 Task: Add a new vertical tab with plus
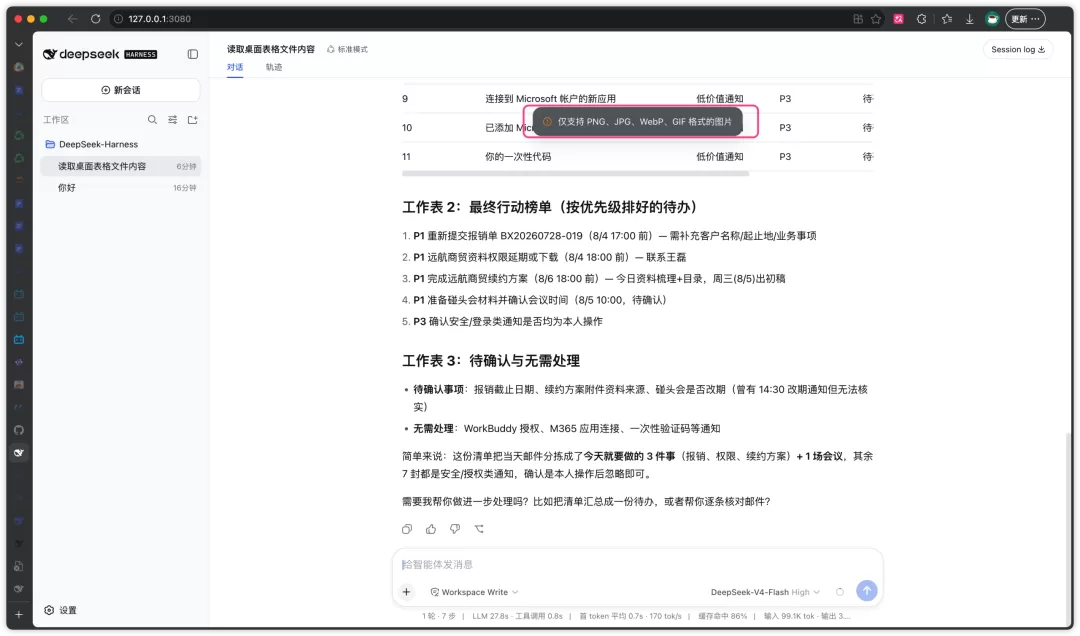pos(19,615)
